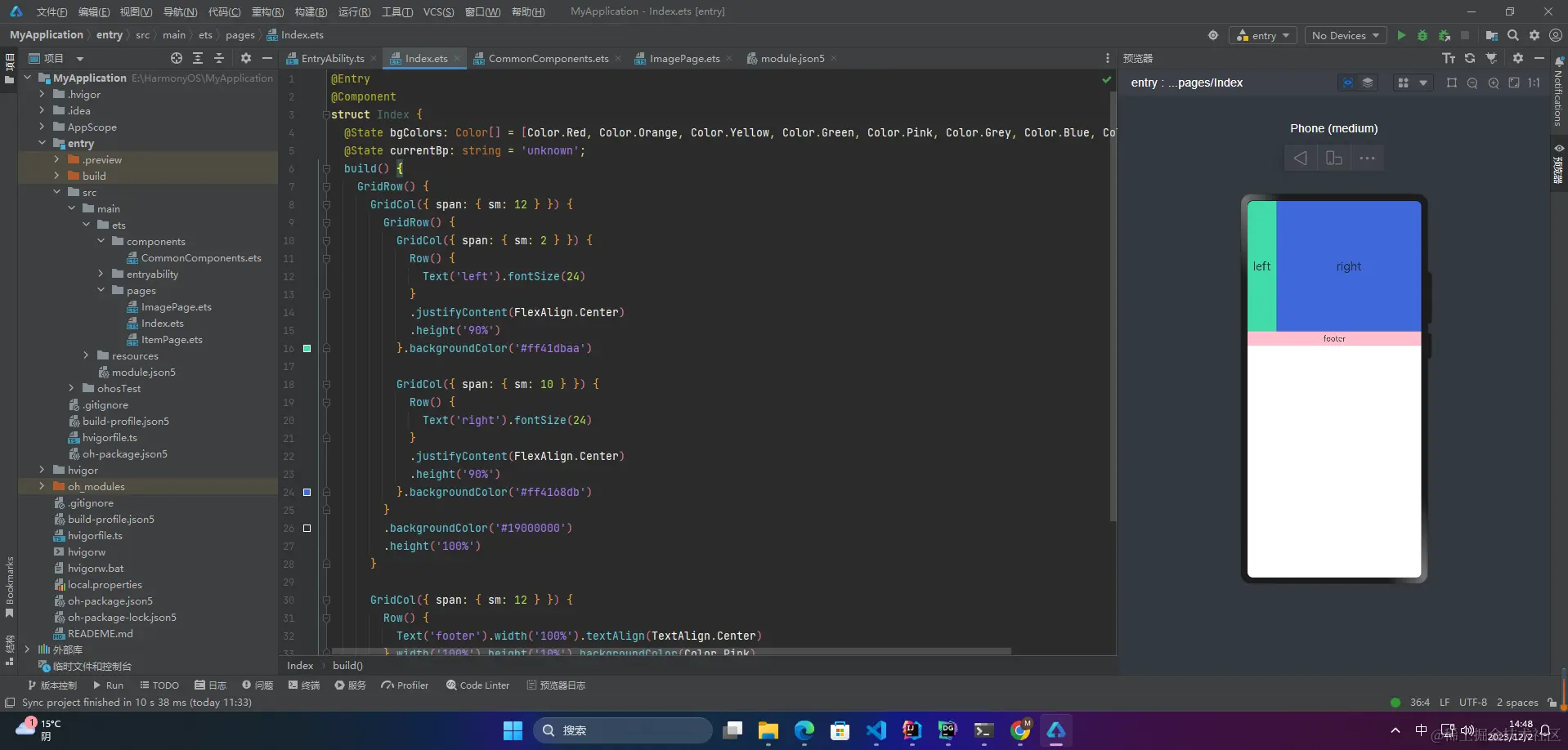Open the user account avatar icon
Image resolution: width=1568 pixels, height=750 pixels.
click(x=1556, y=35)
